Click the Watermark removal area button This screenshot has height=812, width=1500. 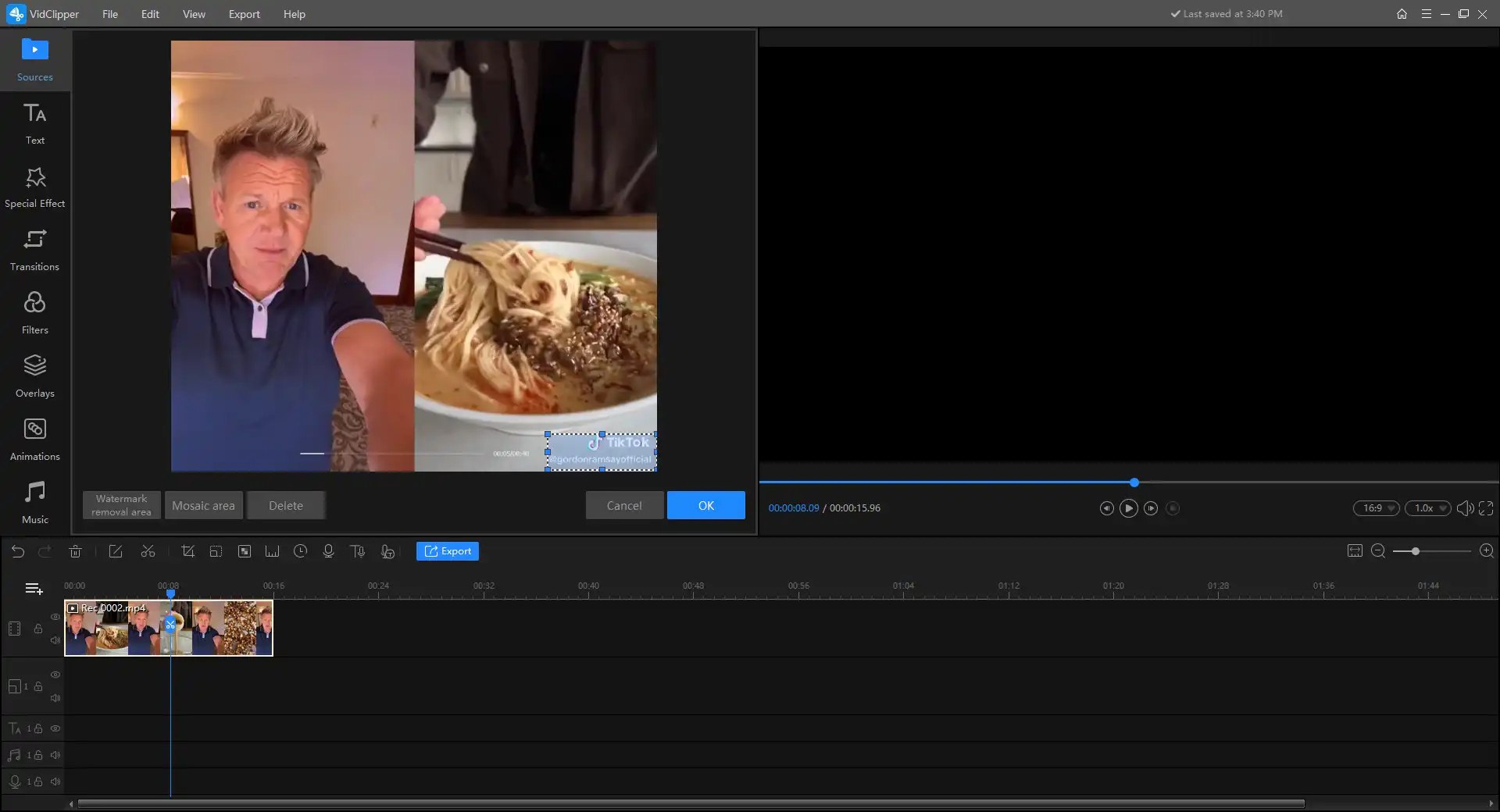click(x=122, y=505)
